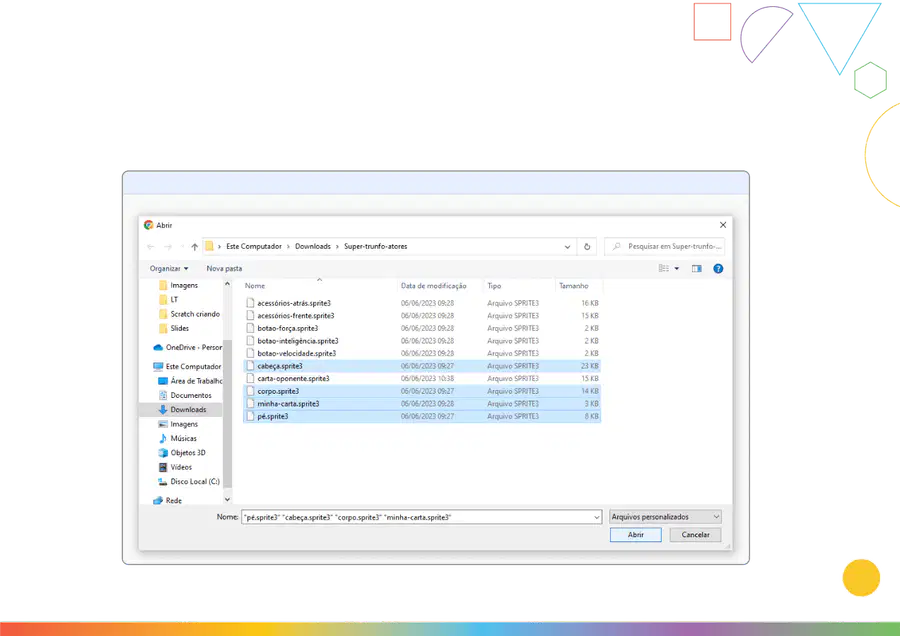Focus the Pesquisar em Super-trunfo search box
Image resolution: width=900 pixels, height=636 pixels.
point(664,247)
